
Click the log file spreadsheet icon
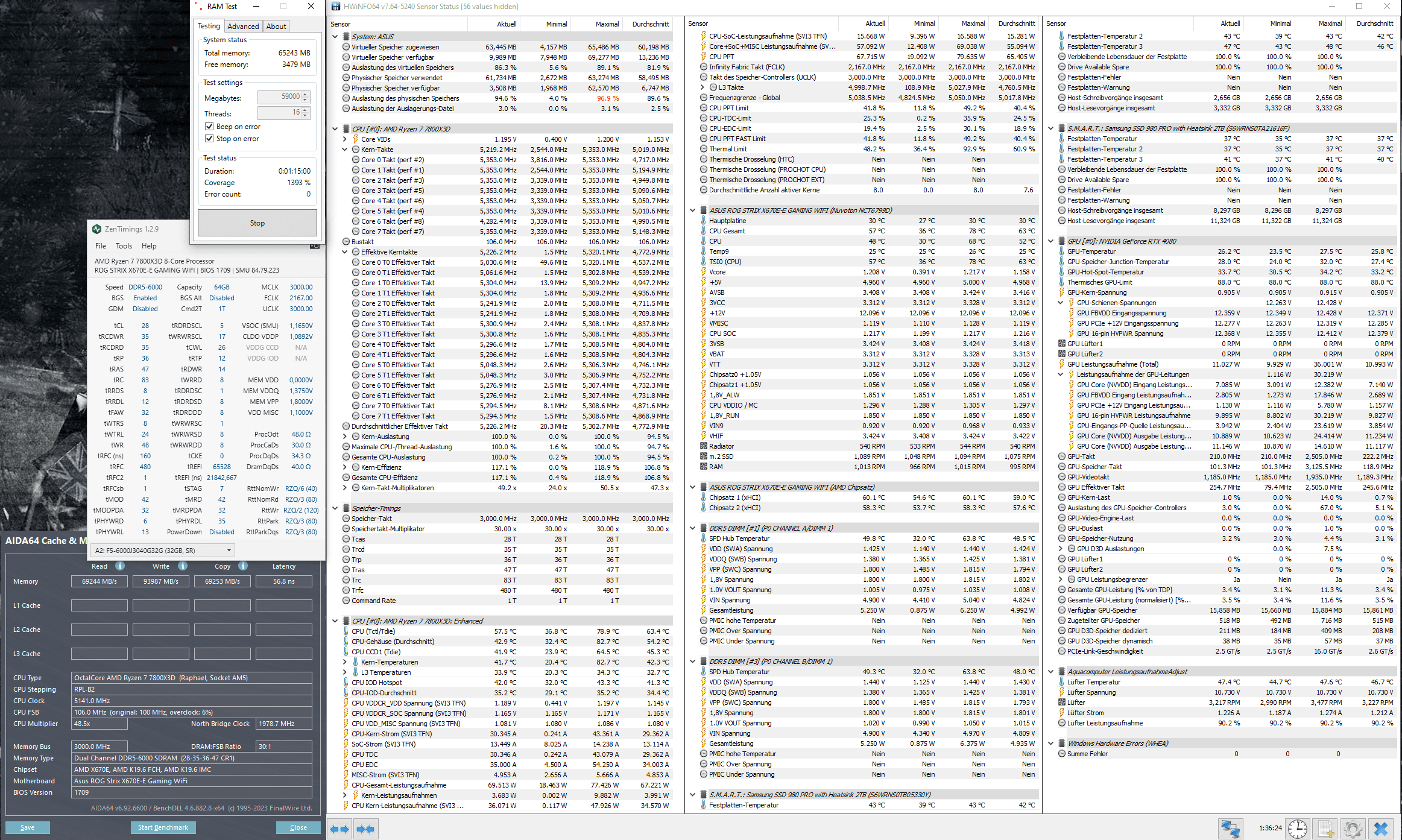pyautogui.click(x=1326, y=829)
